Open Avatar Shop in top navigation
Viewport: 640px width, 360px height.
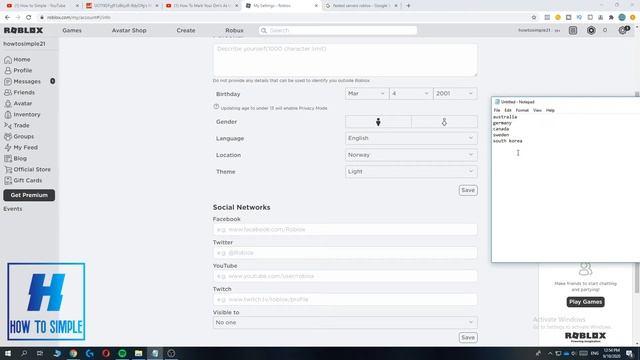pos(129,31)
